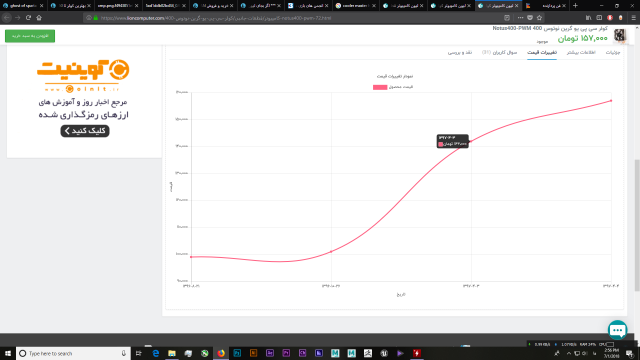This screenshot has width=640, height=360.
Task: Open Photoshop from the taskbar
Action: 237,353
